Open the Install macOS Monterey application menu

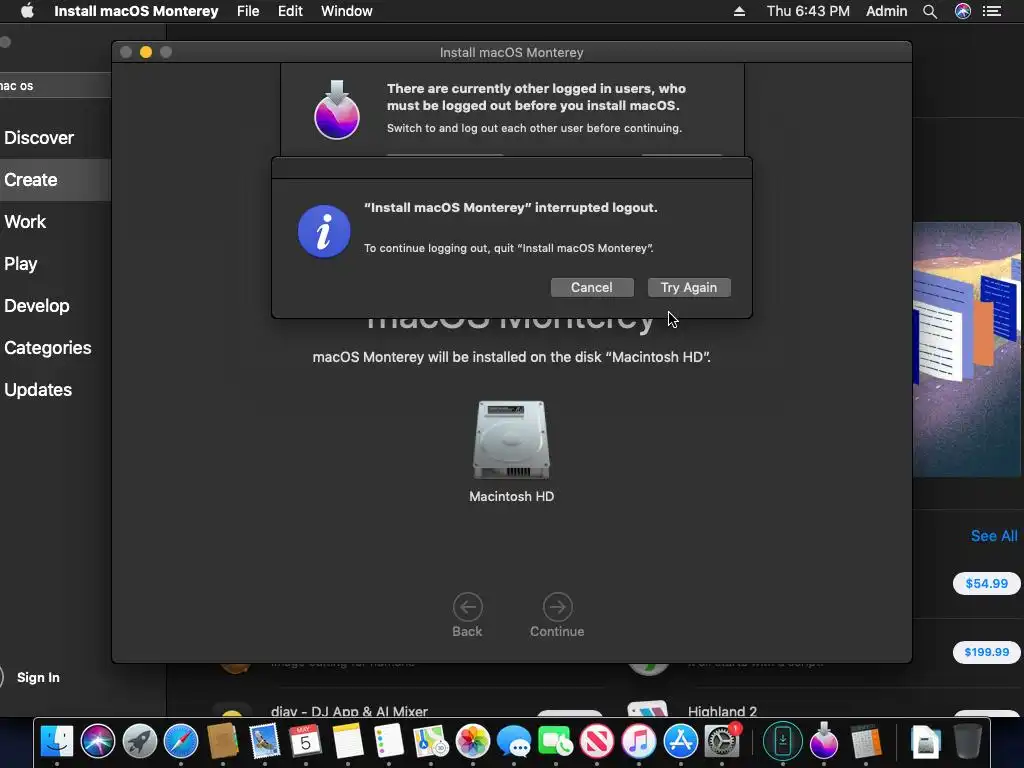(136, 11)
